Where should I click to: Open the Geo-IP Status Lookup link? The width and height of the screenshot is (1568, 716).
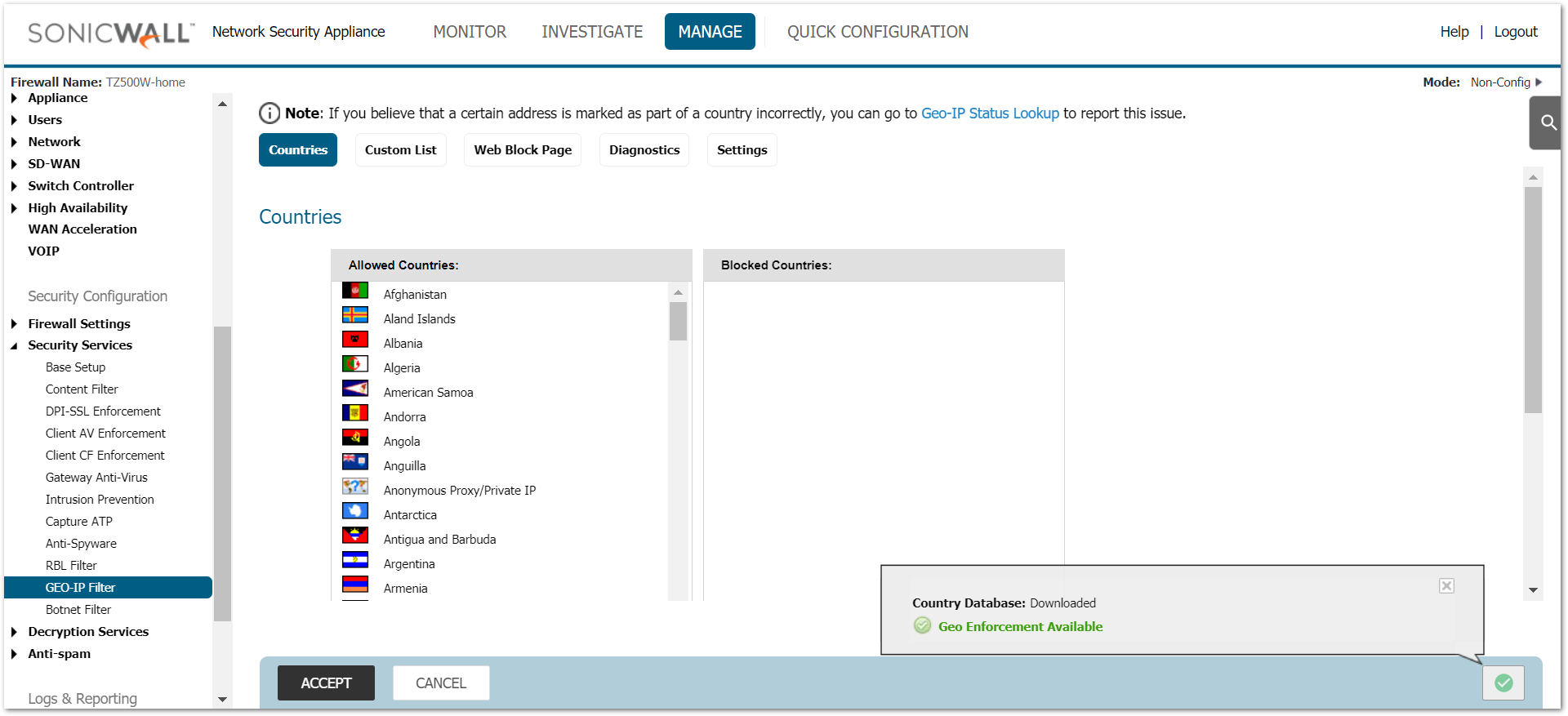coord(990,113)
